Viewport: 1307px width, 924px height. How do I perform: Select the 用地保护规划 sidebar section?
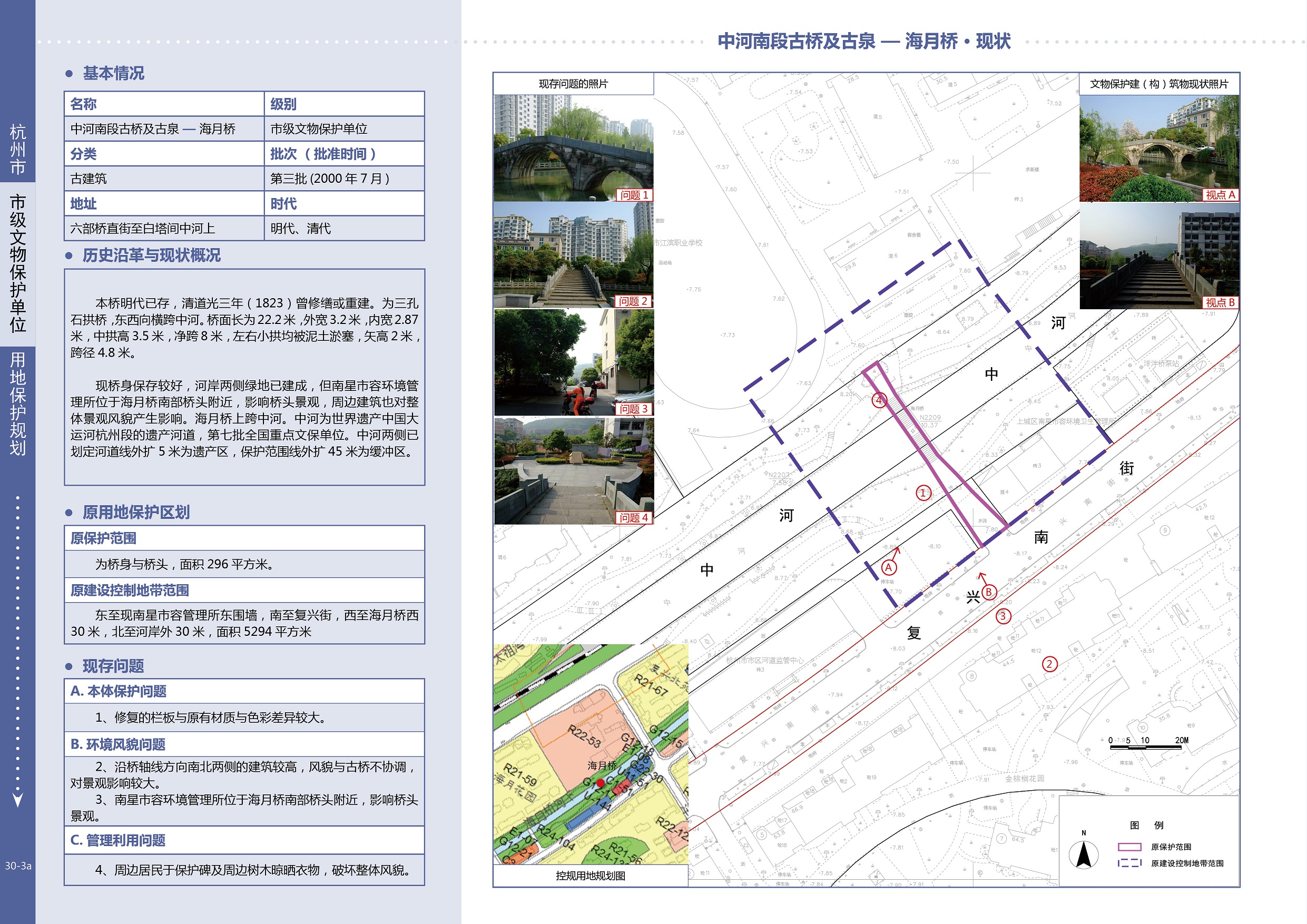click(18, 404)
